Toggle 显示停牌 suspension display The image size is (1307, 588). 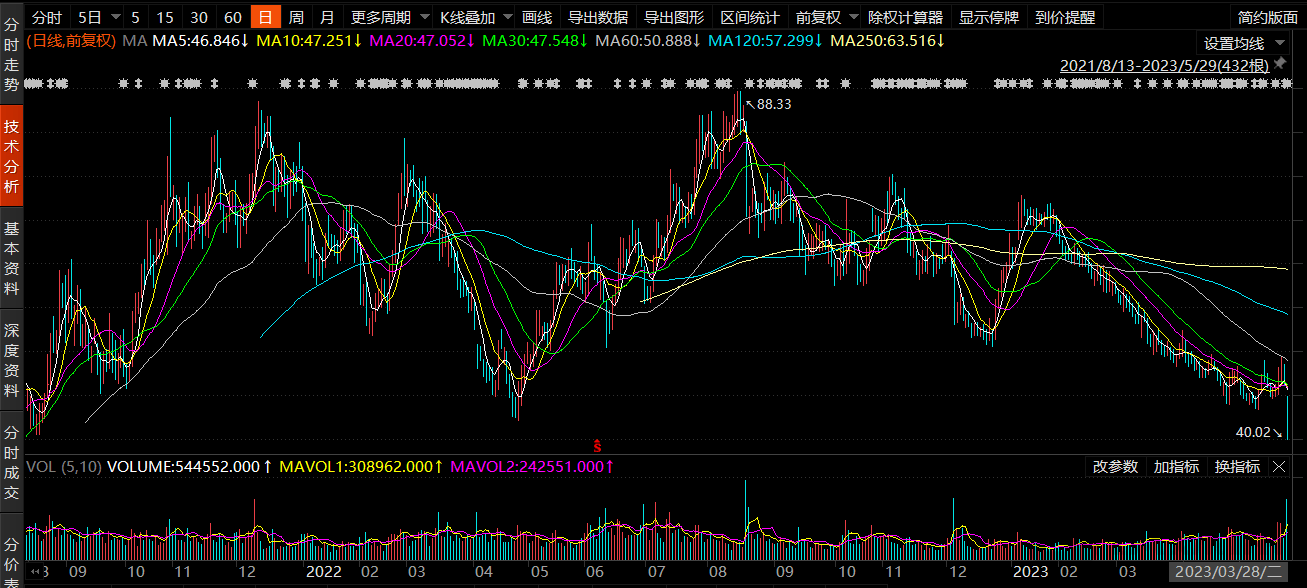coord(989,17)
